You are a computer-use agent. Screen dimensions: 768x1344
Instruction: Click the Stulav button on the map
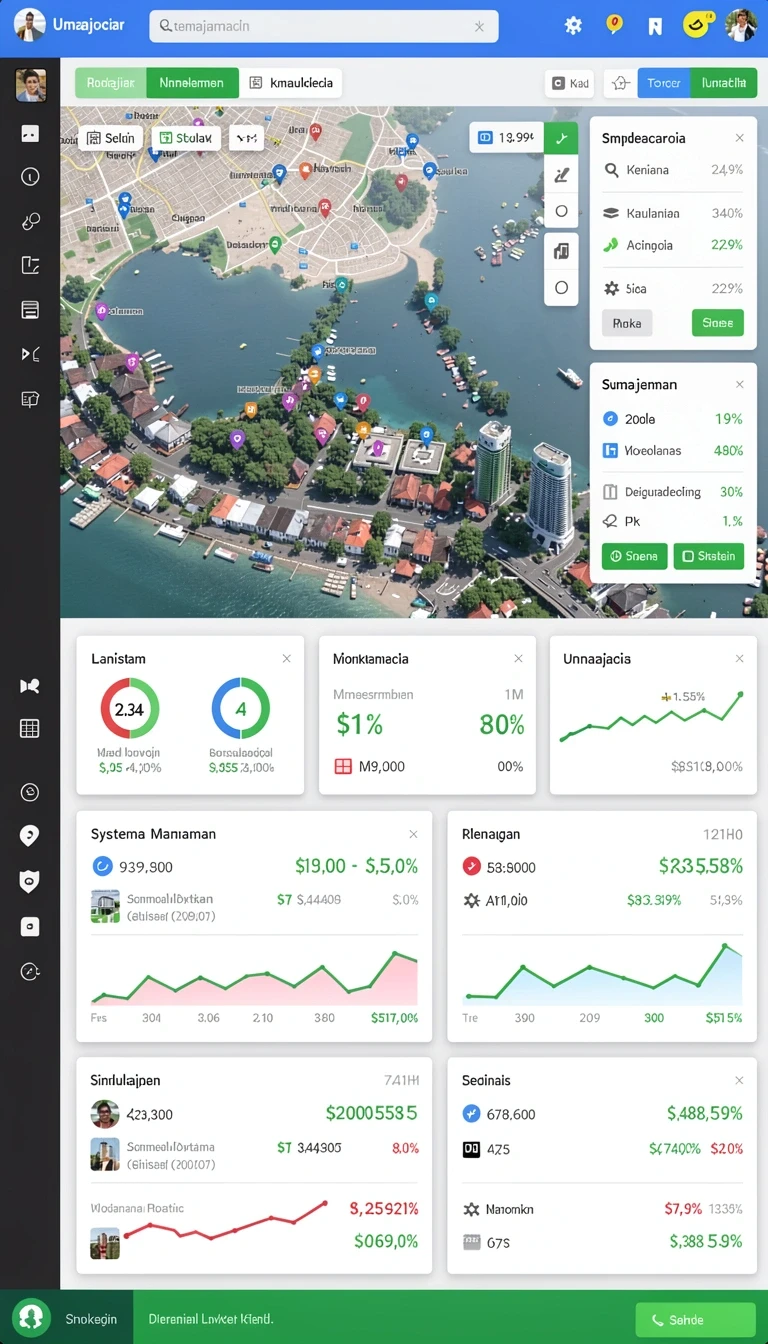click(x=186, y=138)
